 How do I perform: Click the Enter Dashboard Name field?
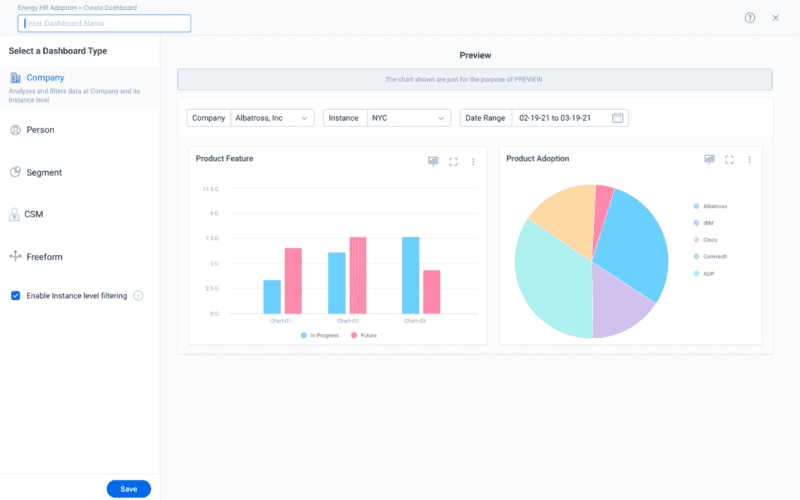(104, 23)
